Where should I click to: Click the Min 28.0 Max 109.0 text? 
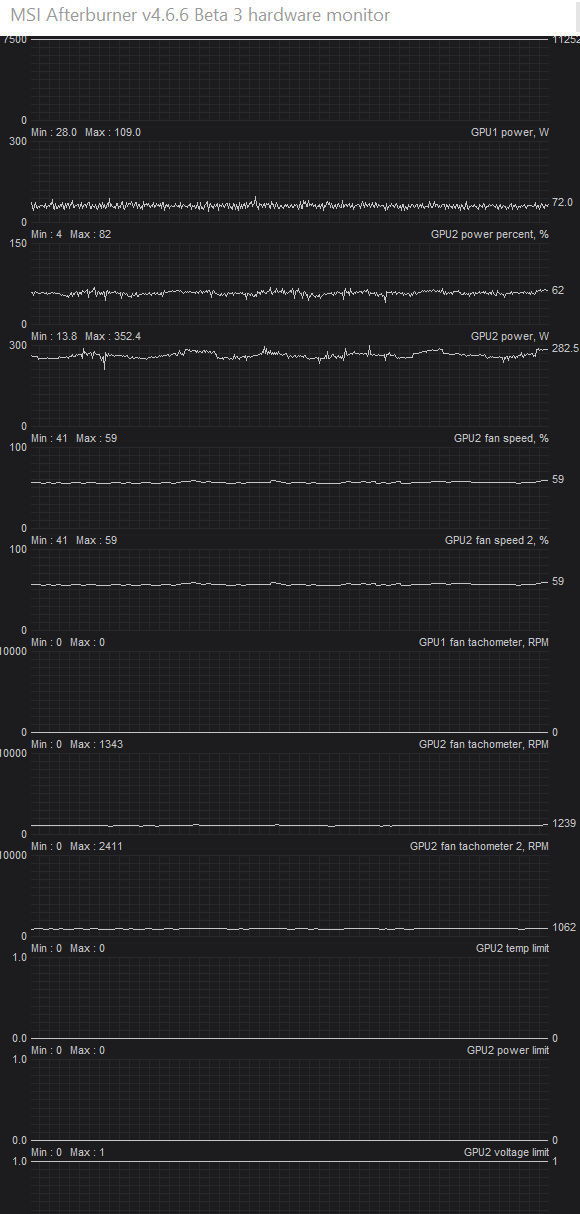point(86,132)
